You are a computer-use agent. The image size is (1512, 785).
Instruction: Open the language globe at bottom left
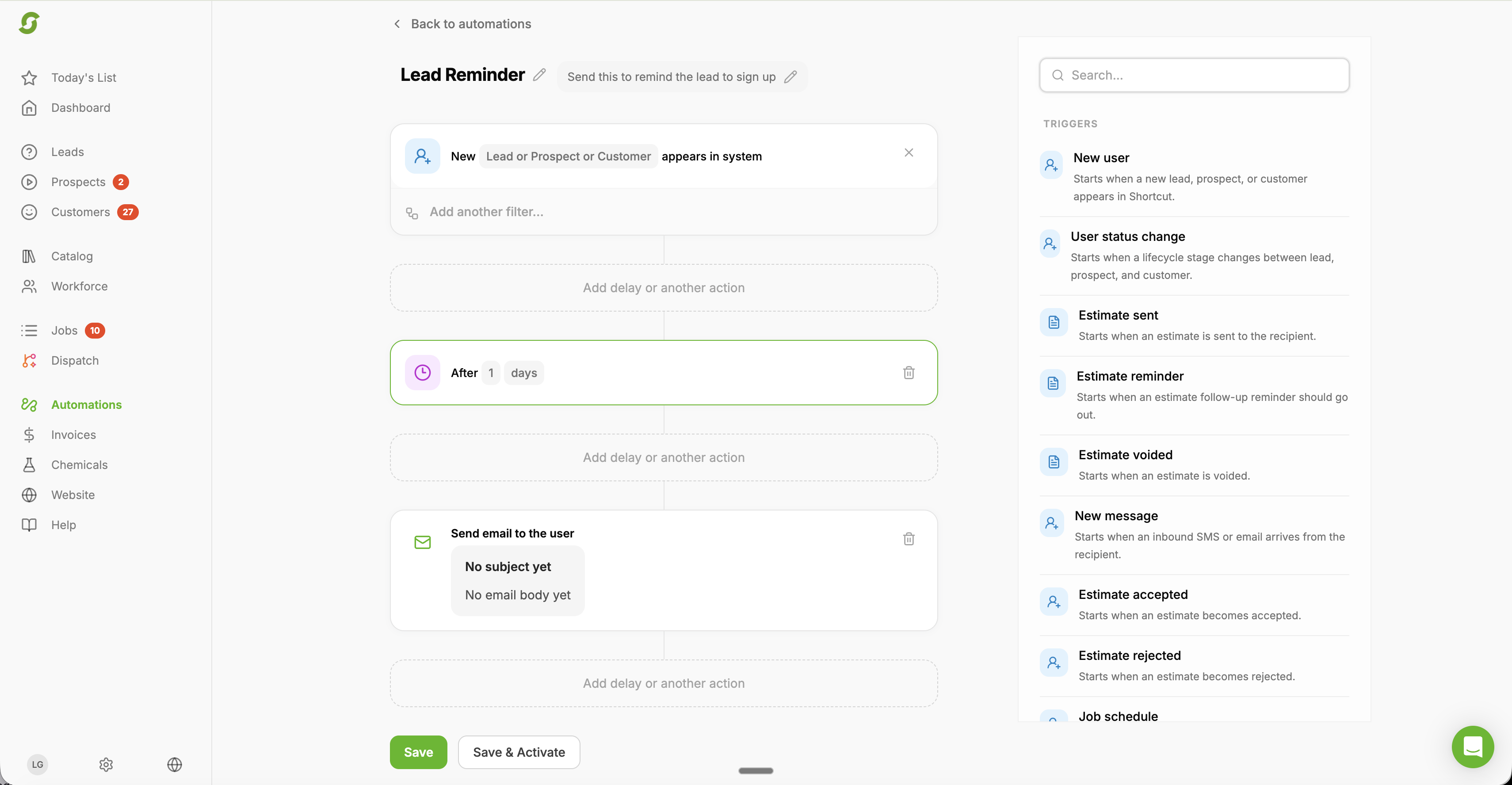click(x=174, y=764)
